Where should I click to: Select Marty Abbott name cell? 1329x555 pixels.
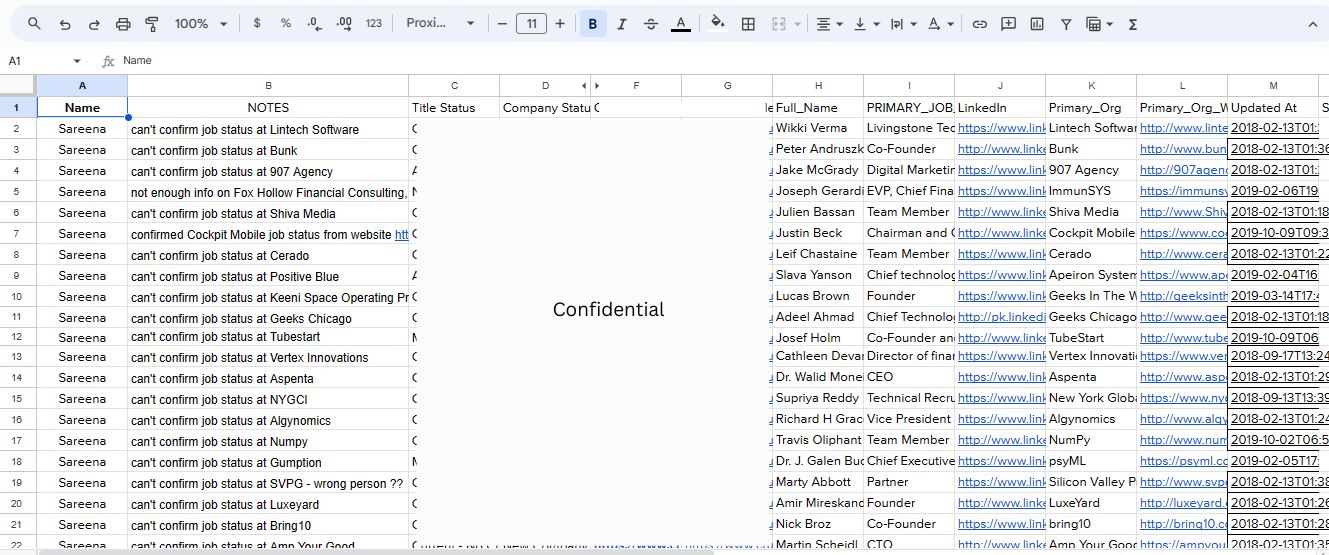point(818,481)
